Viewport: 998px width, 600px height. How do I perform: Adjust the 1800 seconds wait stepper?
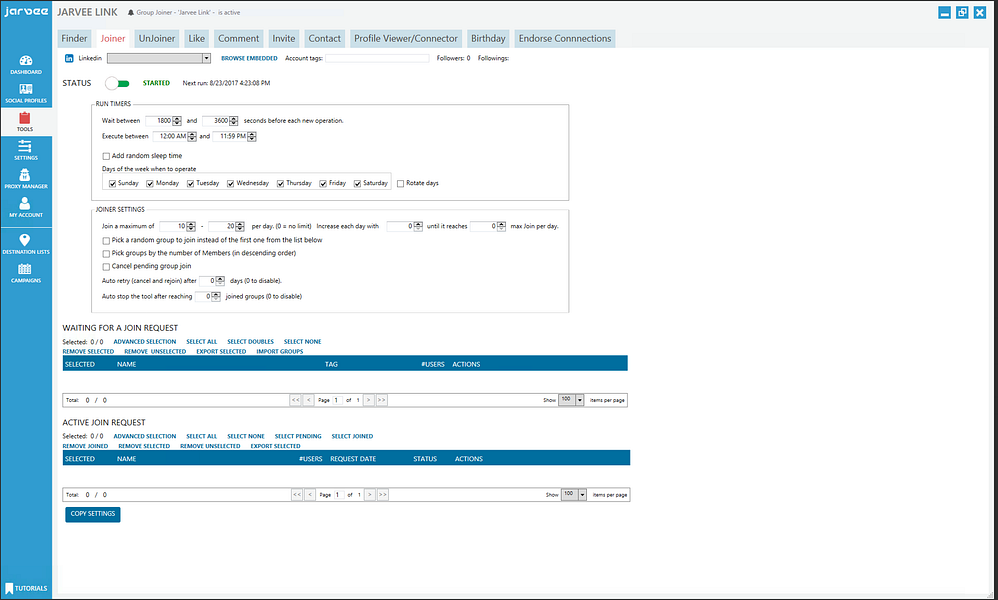click(x=177, y=121)
